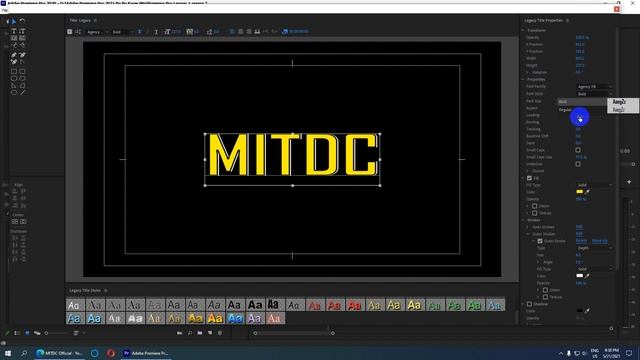Click Show Background Video icon

285,31
